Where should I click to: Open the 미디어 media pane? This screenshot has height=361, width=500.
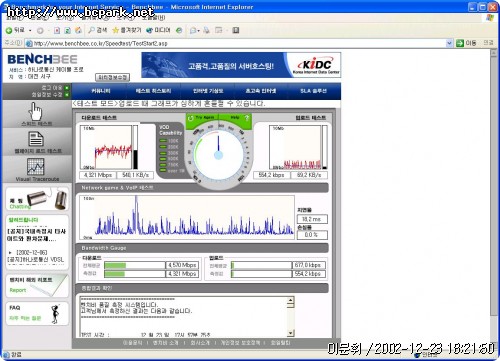pyautogui.click(x=158, y=30)
